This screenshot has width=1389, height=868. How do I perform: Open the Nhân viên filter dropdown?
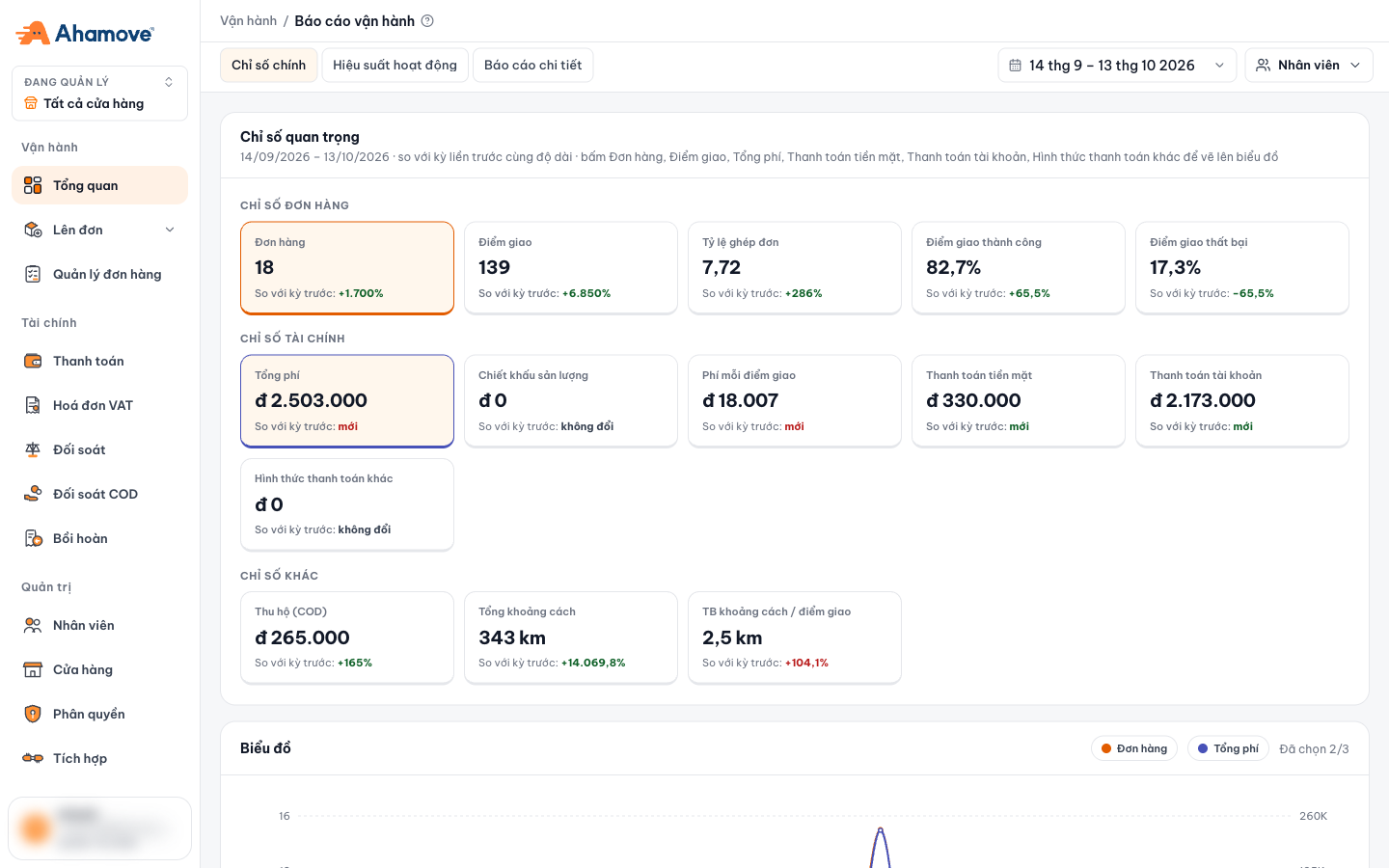pyautogui.click(x=1309, y=66)
